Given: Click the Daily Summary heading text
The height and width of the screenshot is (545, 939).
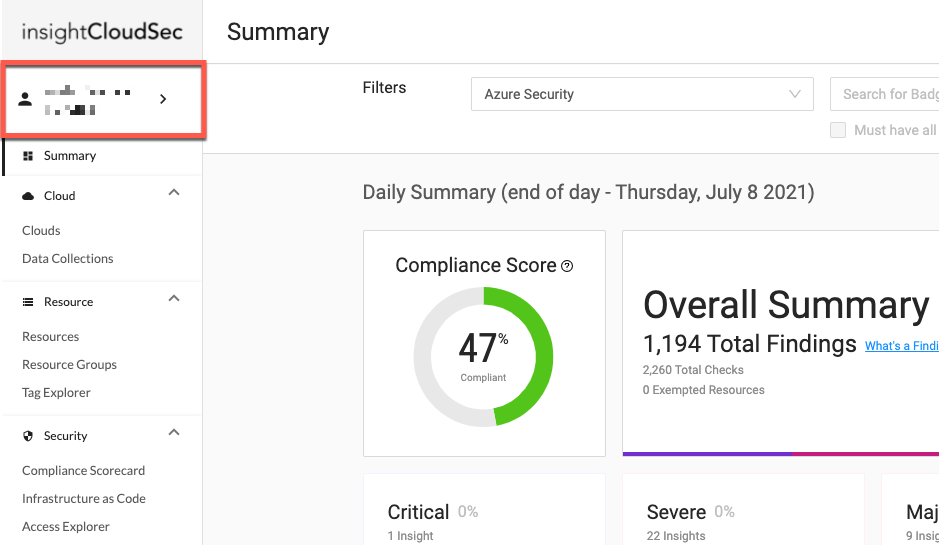Looking at the screenshot, I should pyautogui.click(x=588, y=193).
